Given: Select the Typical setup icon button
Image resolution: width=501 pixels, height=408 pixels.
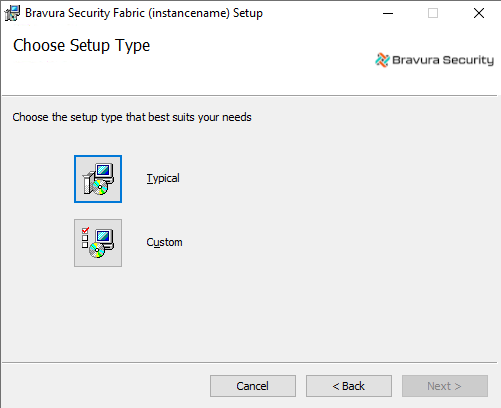Looking at the screenshot, I should click(98, 179).
